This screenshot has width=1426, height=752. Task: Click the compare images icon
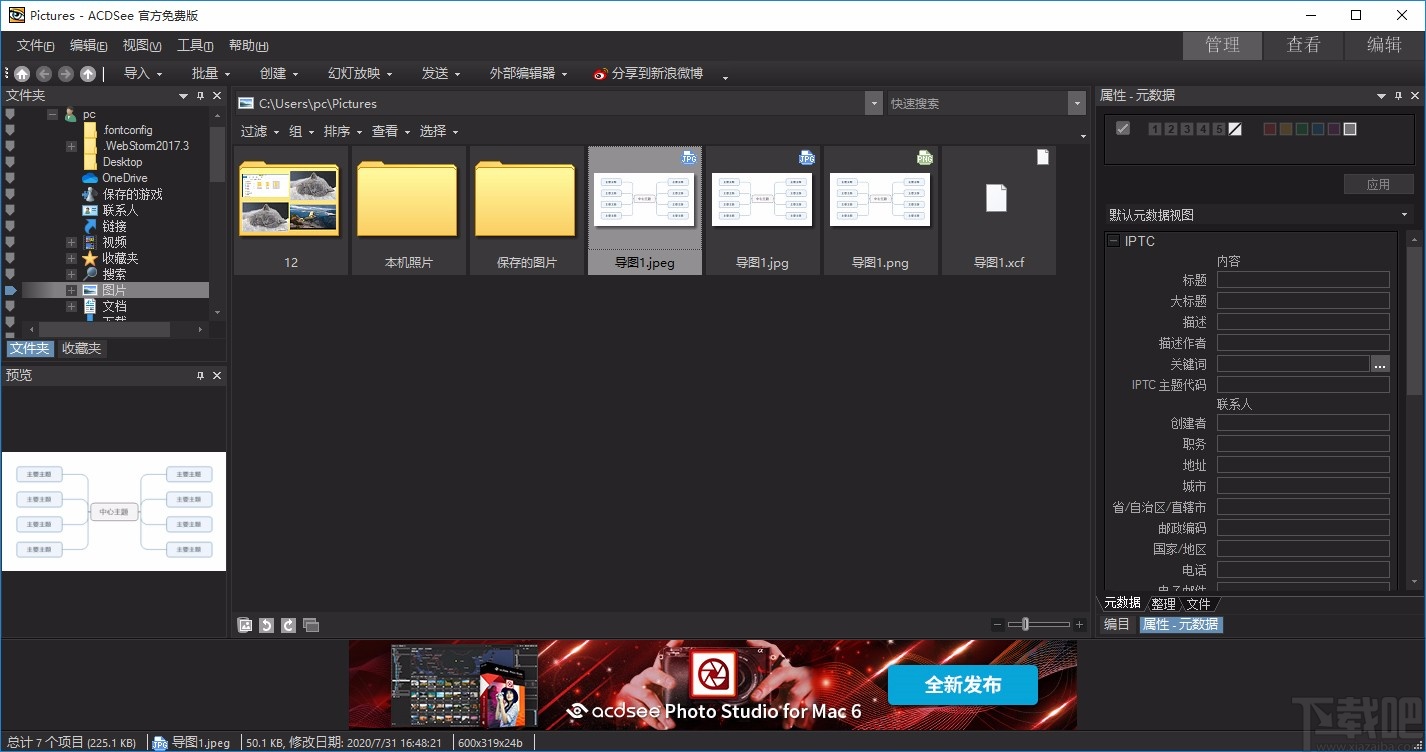pos(311,625)
